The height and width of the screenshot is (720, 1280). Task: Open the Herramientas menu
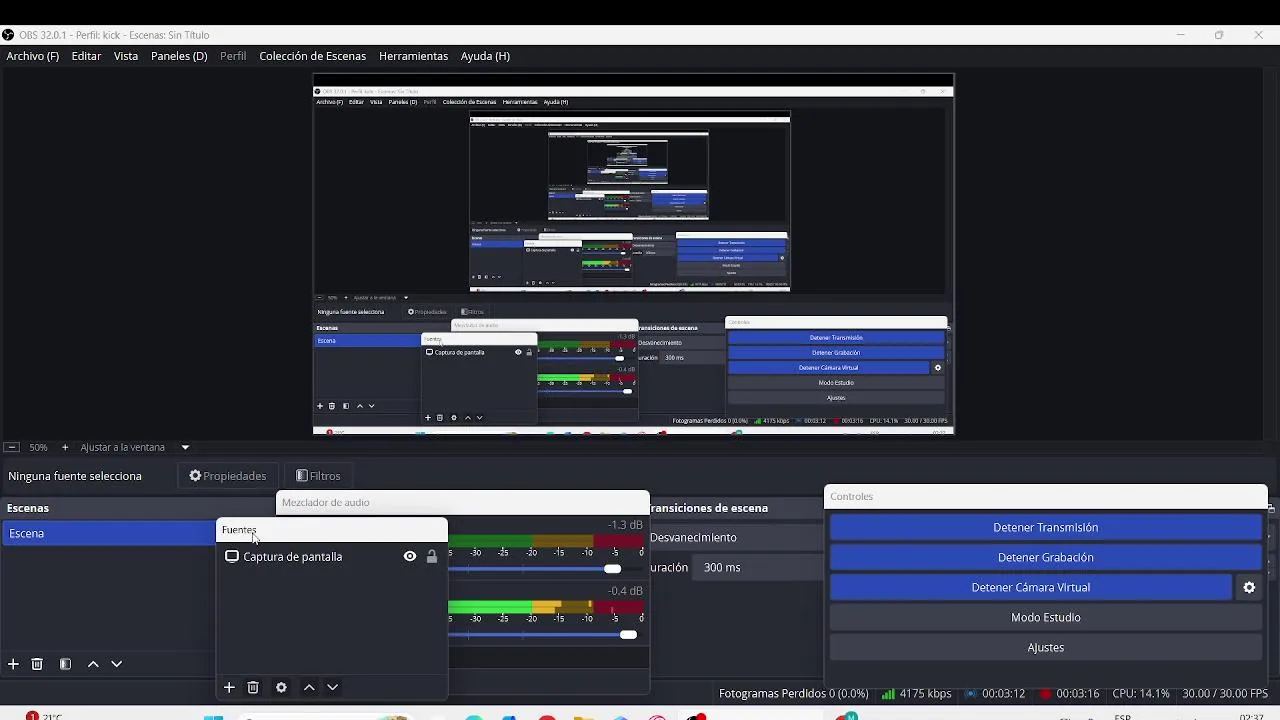[x=413, y=56]
